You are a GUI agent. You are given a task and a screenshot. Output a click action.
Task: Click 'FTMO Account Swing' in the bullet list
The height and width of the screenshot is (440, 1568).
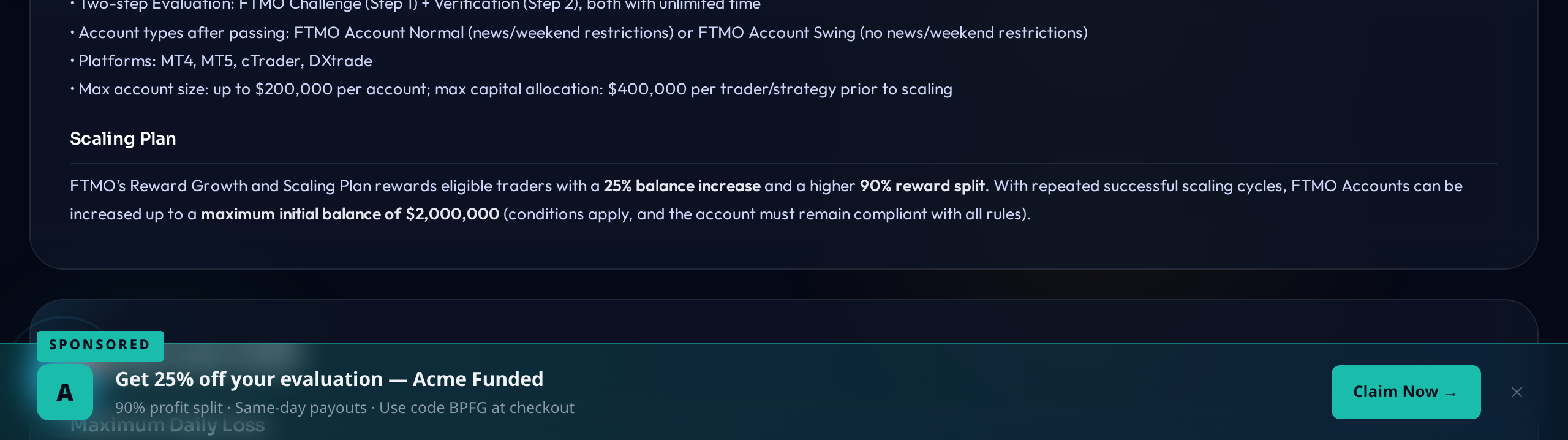(776, 32)
